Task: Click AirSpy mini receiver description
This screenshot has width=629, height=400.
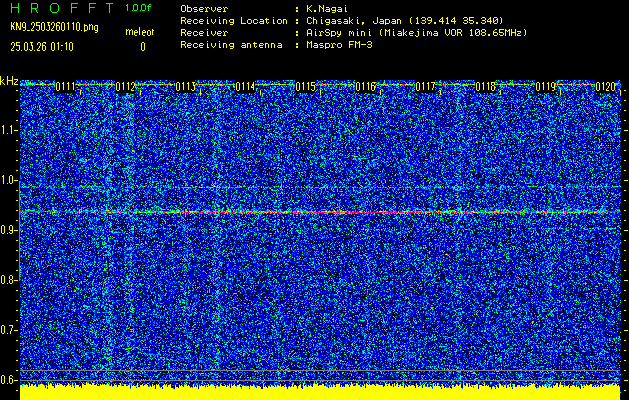Action: tap(416, 33)
